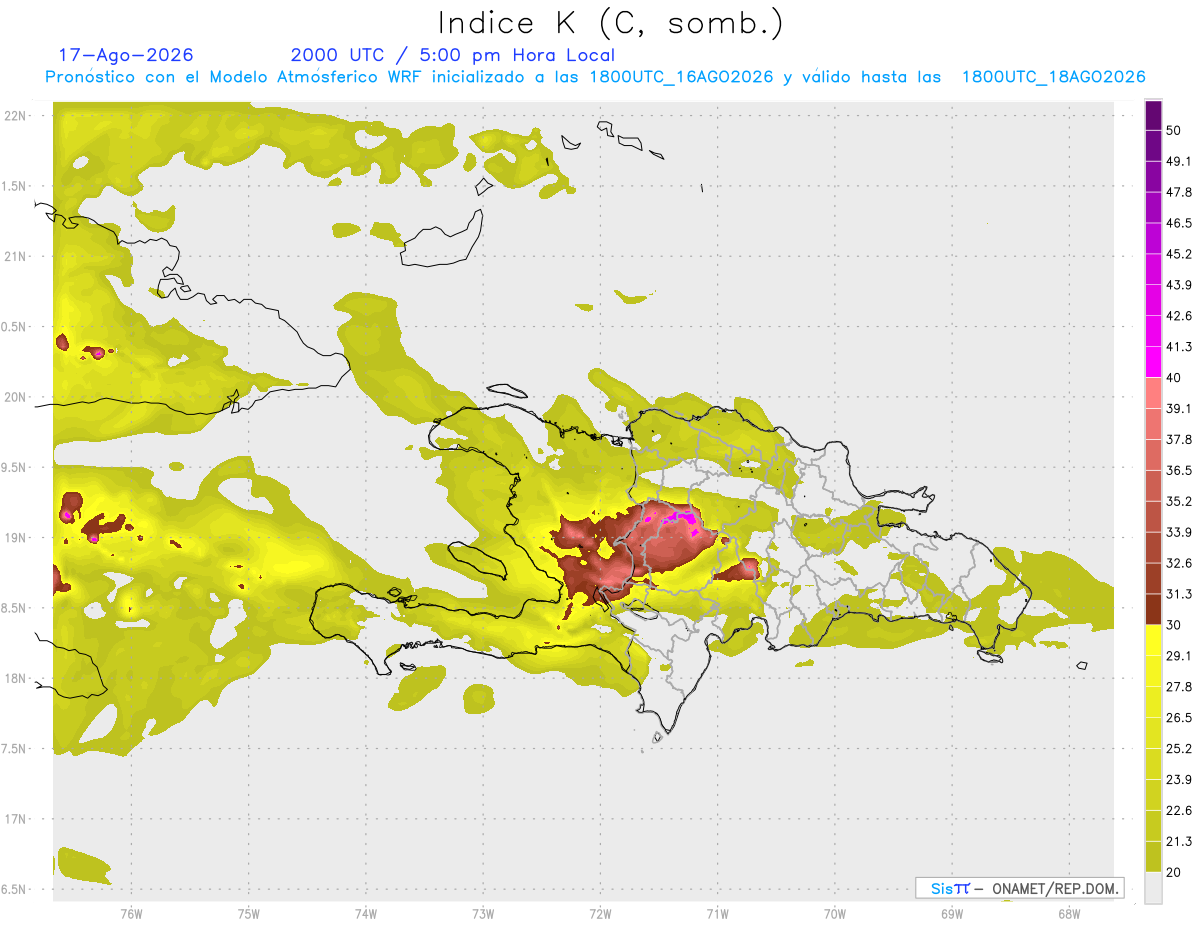The image size is (1200, 927).
Task: Click the '17N' latitude label
Action: (17, 820)
